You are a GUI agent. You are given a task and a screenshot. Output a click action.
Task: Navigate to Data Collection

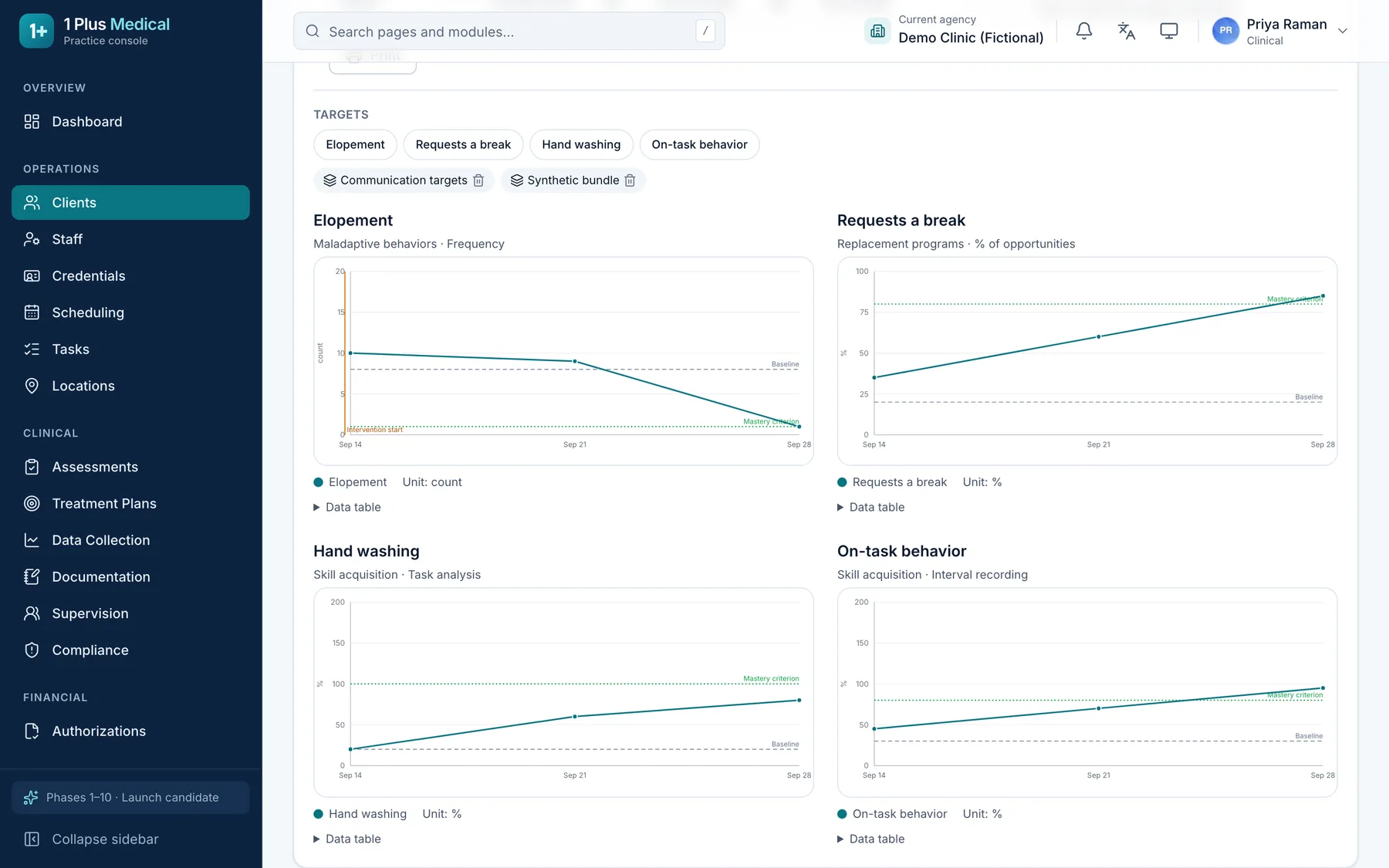[x=130, y=540]
